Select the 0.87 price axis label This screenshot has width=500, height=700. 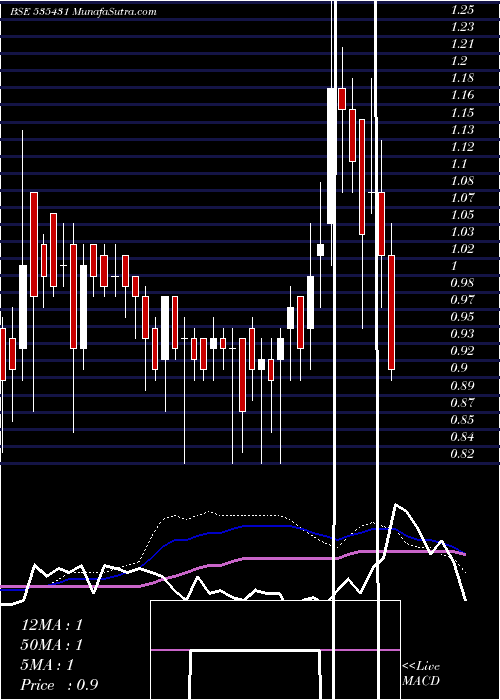point(463,403)
